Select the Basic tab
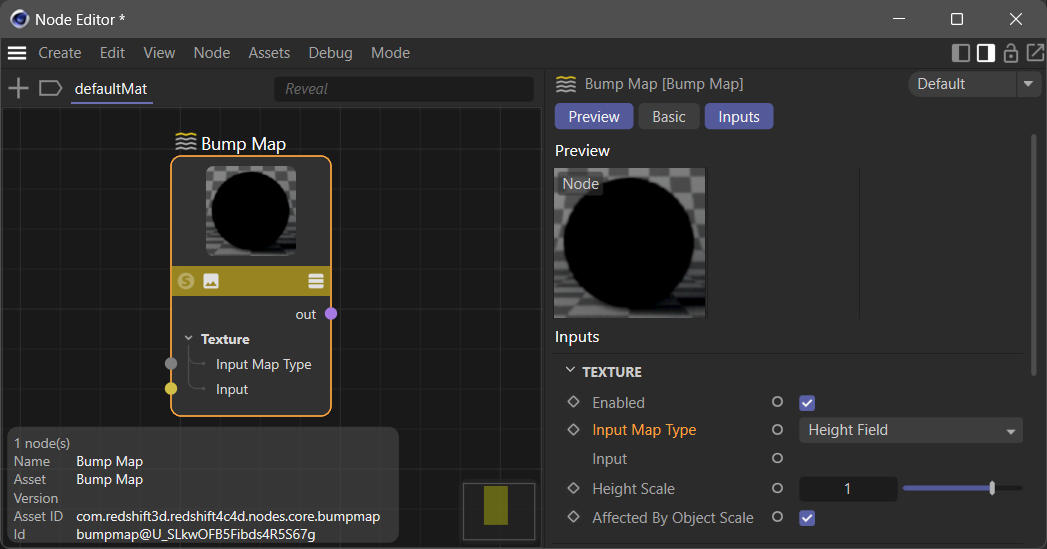This screenshot has width=1047, height=549. (x=669, y=117)
